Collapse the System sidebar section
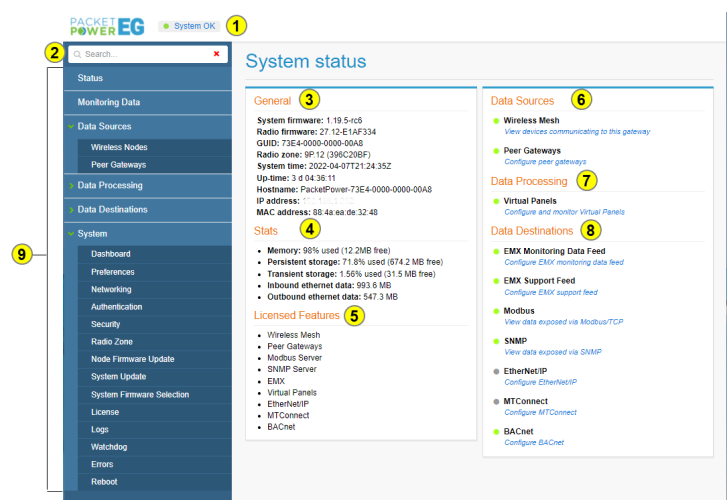Viewport: 727px width, 500px height. (71, 234)
